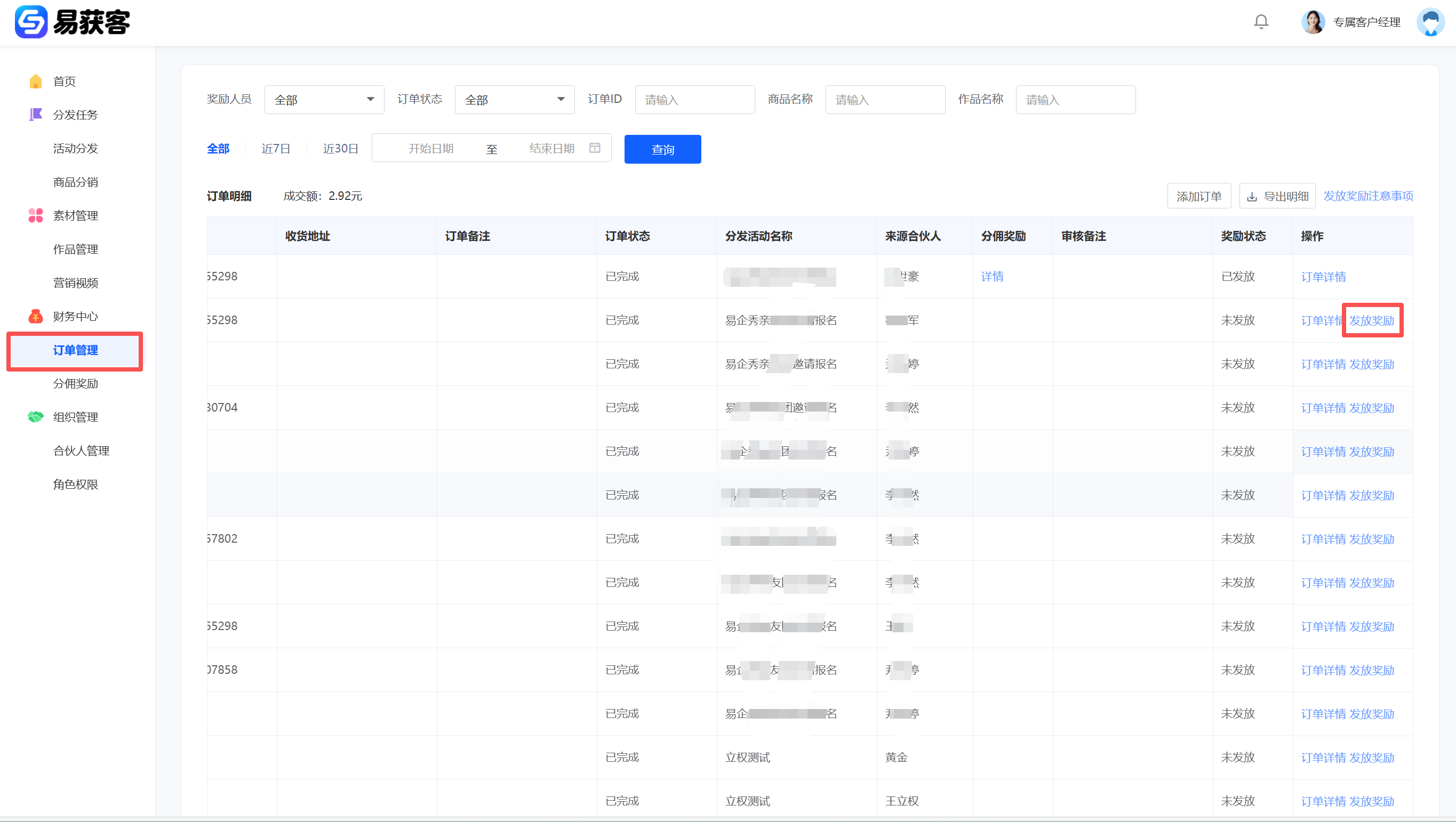Click the 财务中心 money bag icon
1456x822 pixels.
pyautogui.click(x=36, y=316)
